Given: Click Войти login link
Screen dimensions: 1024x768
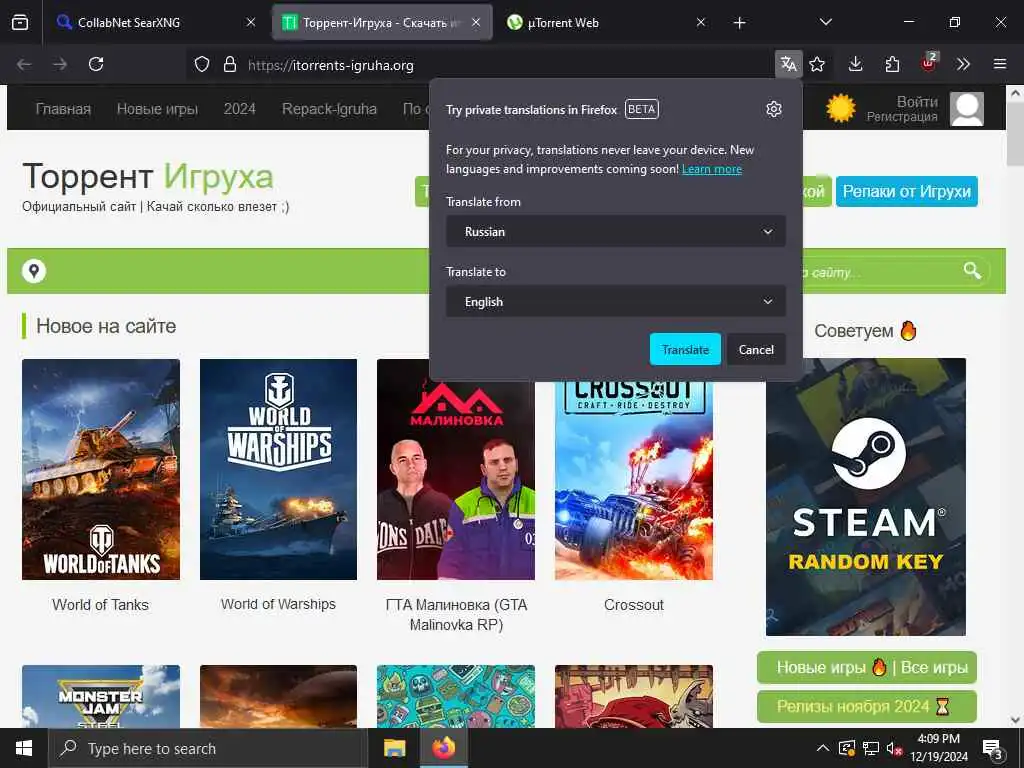Looking at the screenshot, I should pyautogui.click(x=917, y=101).
